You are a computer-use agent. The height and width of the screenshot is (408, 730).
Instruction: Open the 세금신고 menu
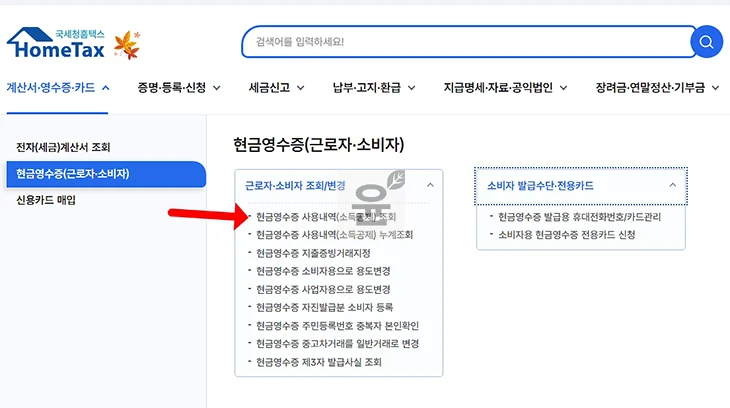click(x=276, y=88)
